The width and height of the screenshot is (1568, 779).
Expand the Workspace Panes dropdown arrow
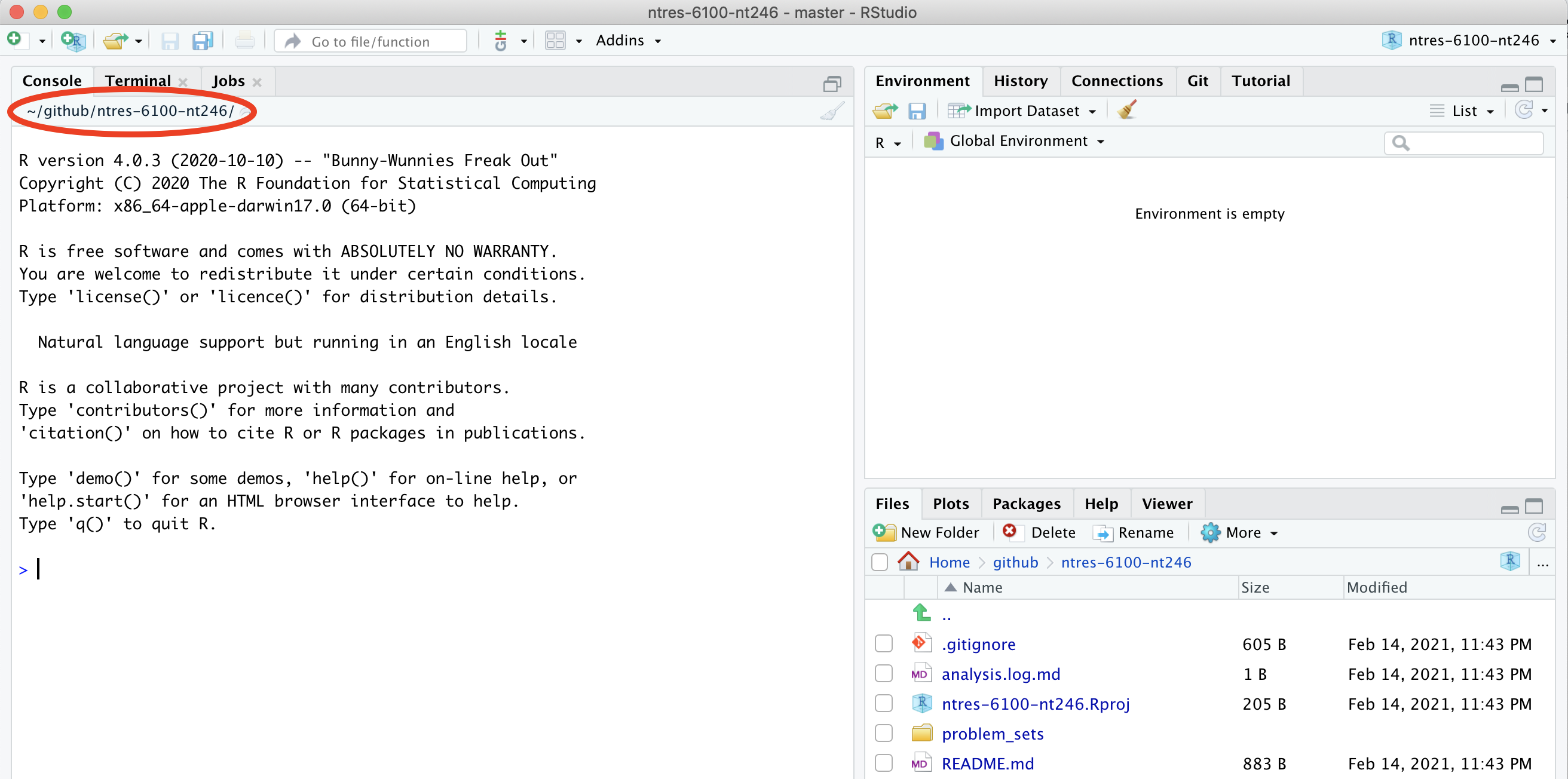coord(579,41)
